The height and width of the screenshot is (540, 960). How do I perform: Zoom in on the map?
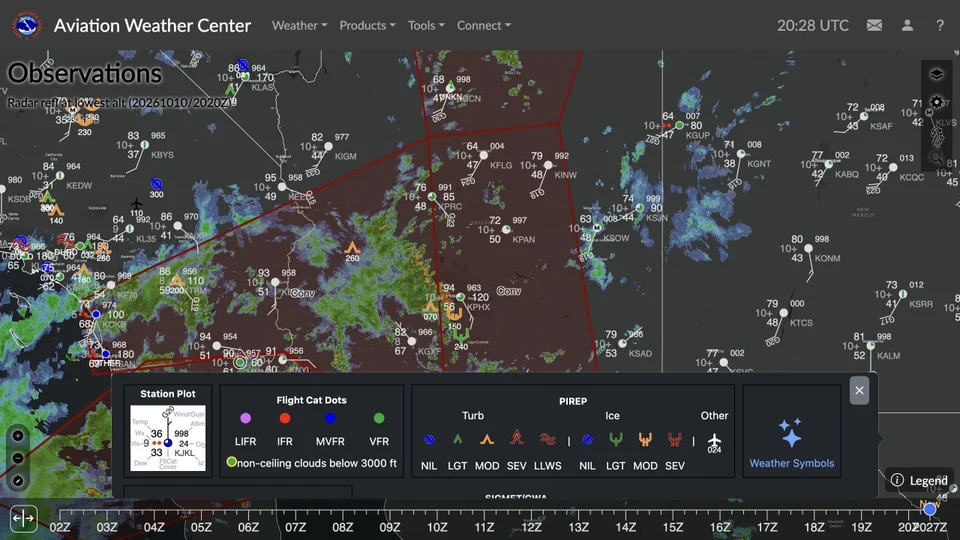[18, 436]
